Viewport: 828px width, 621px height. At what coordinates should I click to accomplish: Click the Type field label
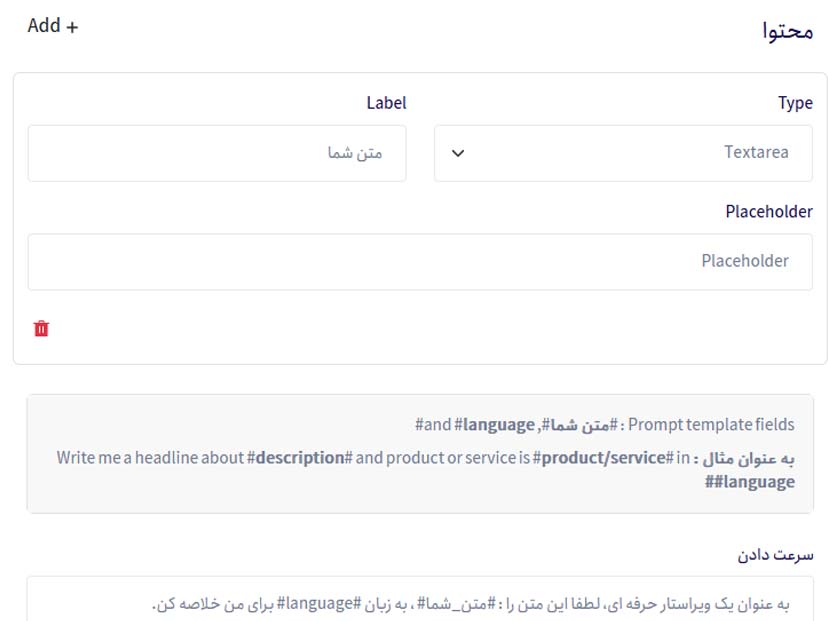794,103
